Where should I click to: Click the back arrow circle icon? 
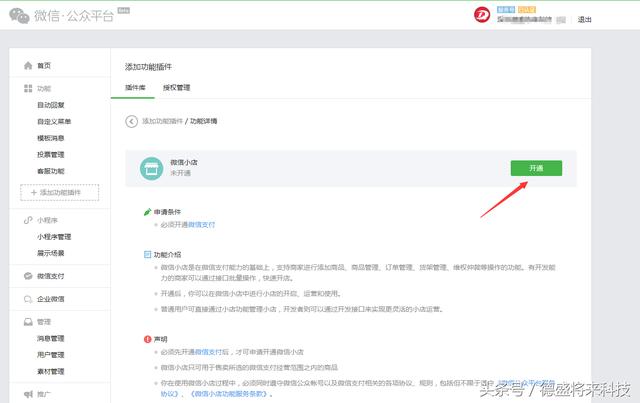click(131, 121)
